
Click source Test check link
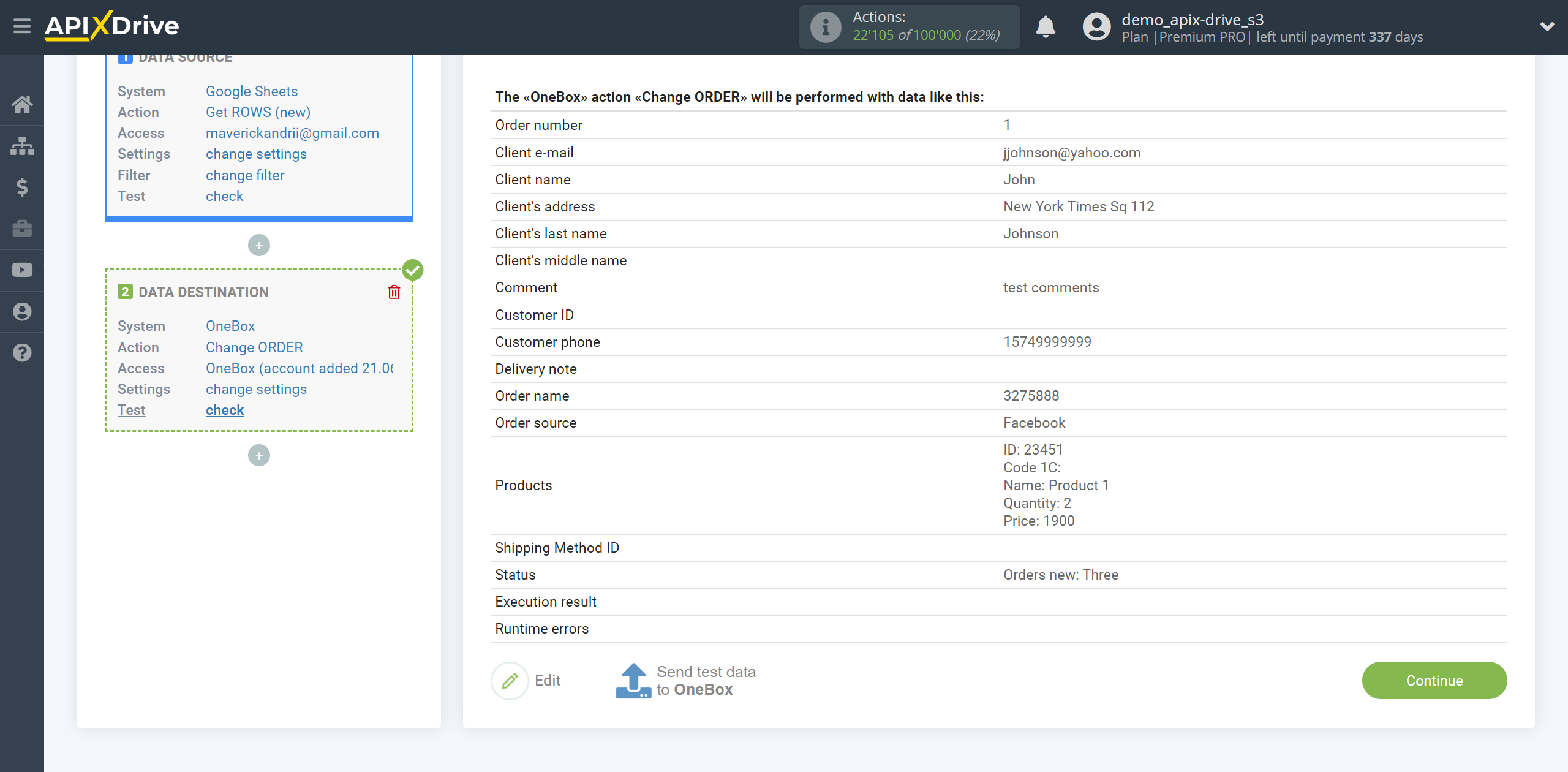click(224, 196)
